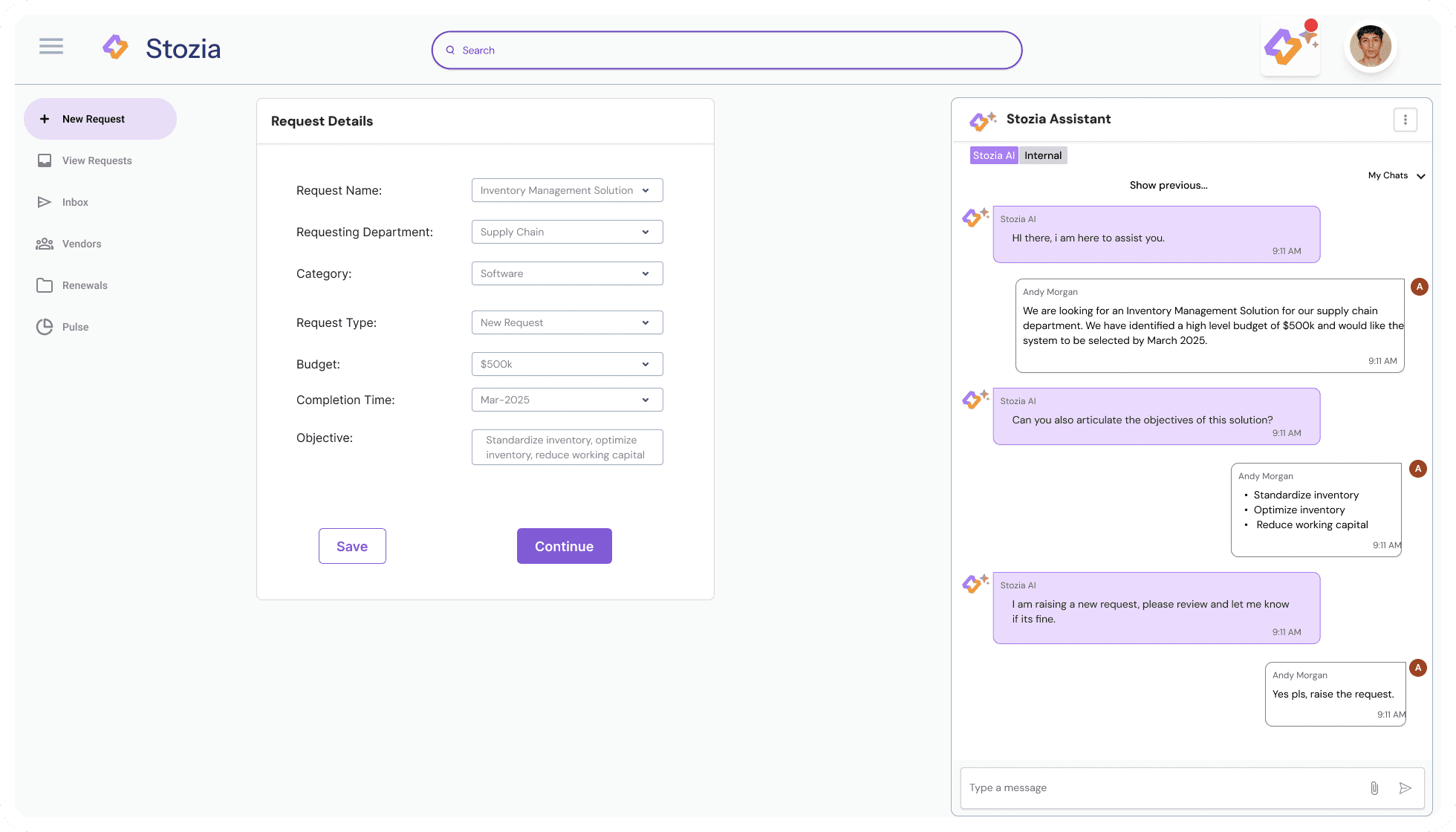Open the Budget dropdown
Image resolution: width=1456 pixels, height=832 pixels.
pyautogui.click(x=567, y=364)
